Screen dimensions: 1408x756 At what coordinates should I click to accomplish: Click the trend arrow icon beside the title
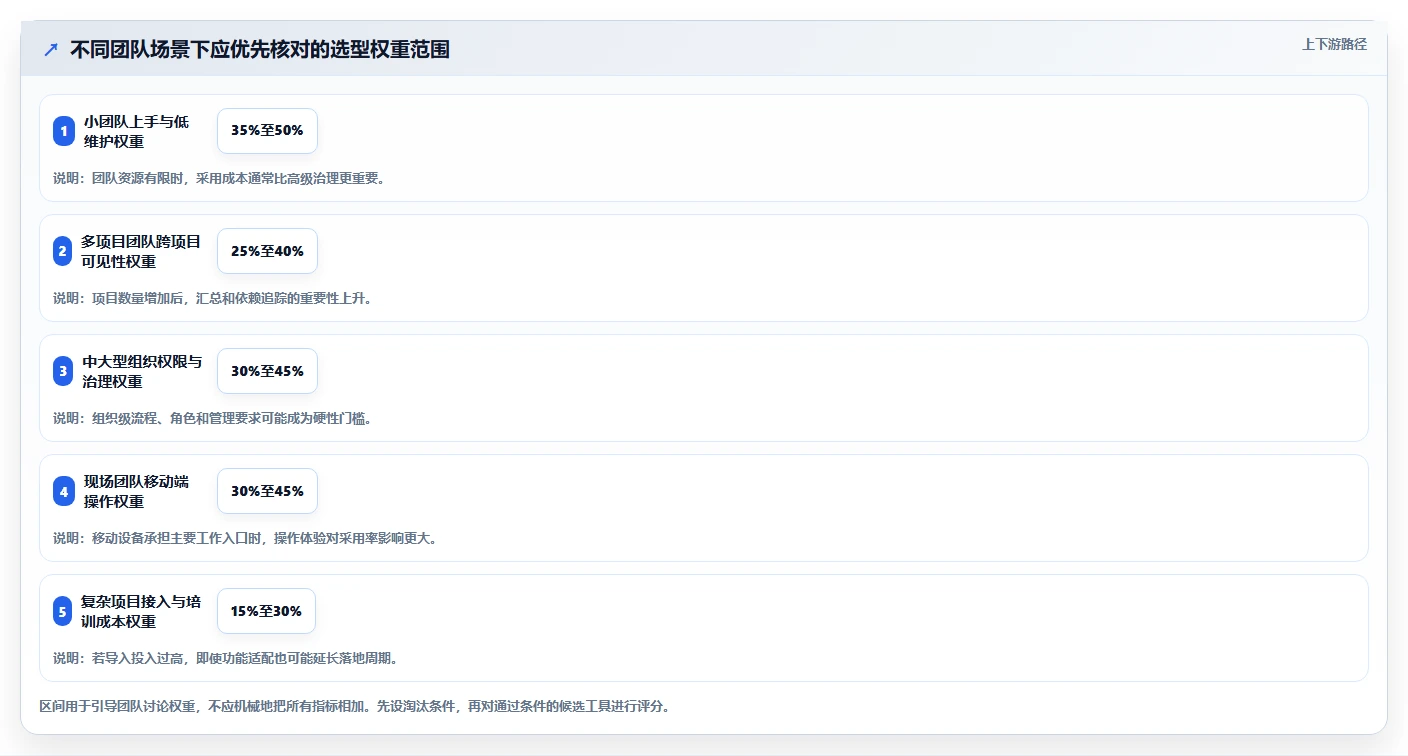[x=51, y=49]
